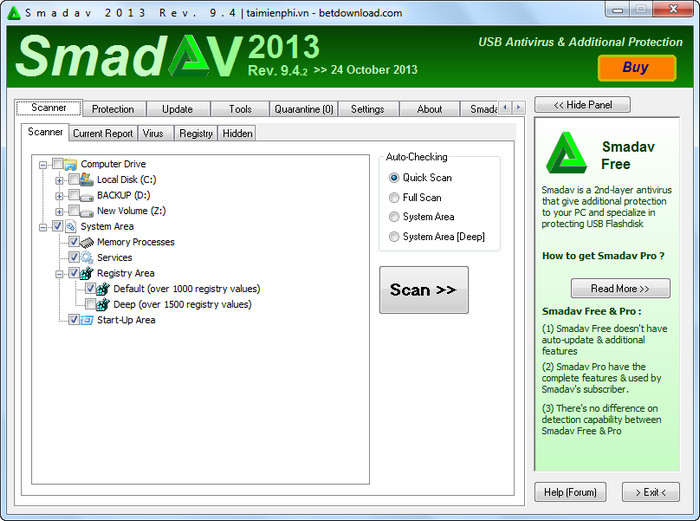
Task: Select the Full Scan radio button
Action: click(x=394, y=197)
